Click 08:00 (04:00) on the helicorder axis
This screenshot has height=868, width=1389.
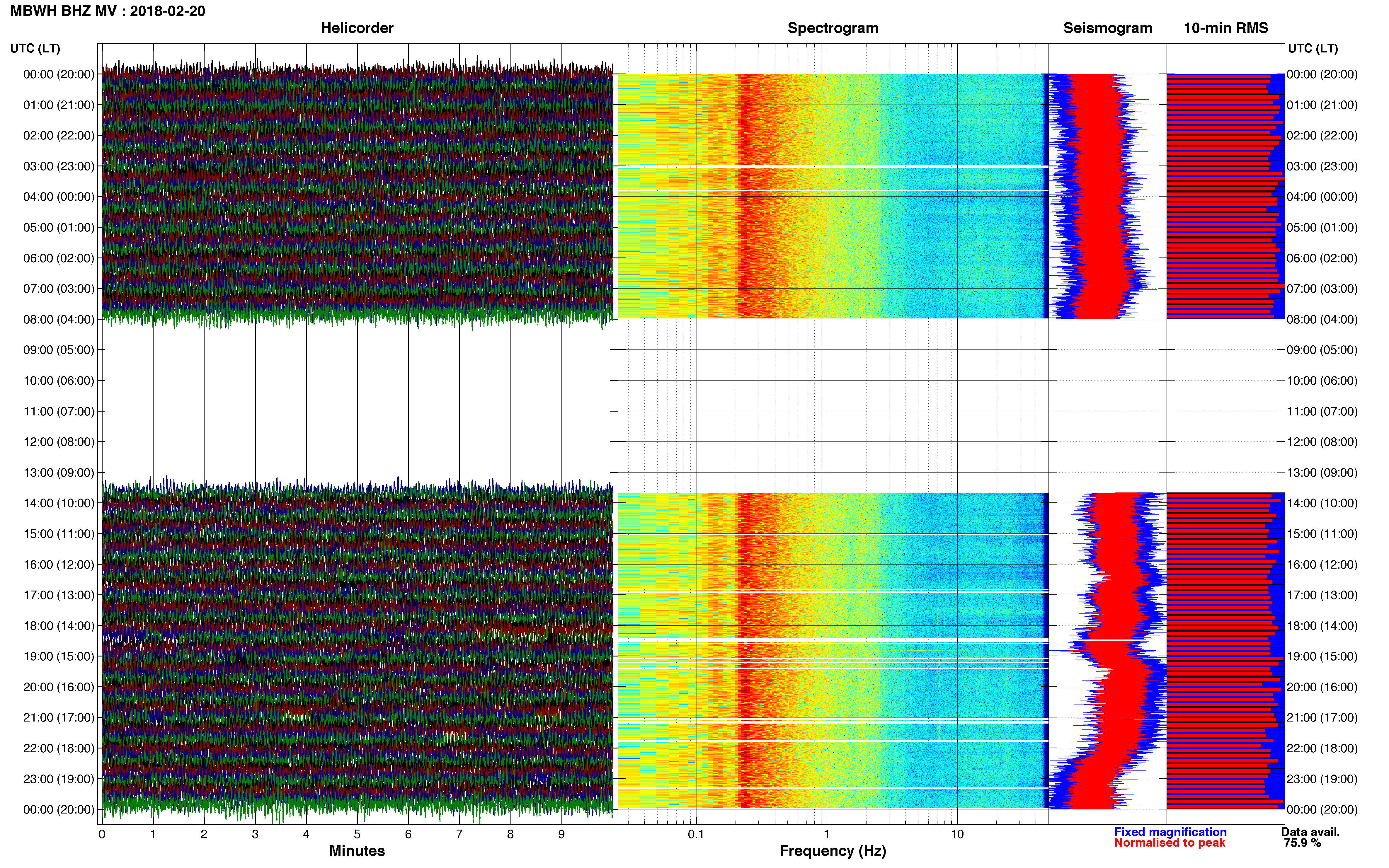(59, 320)
